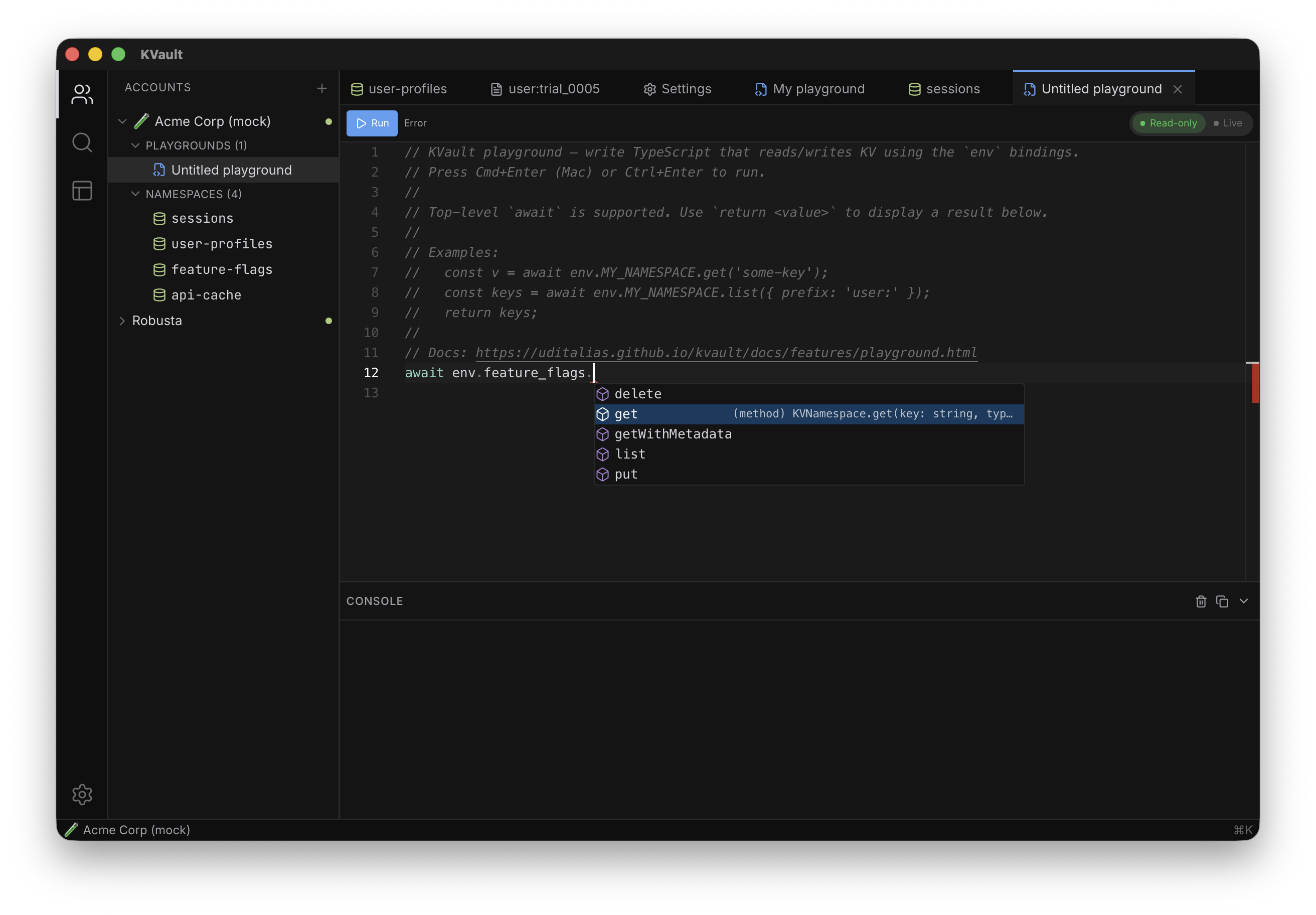Viewport: 1316px width, 915px height.
Task: Click the pencil icon next to Acme Corp
Action: point(140,120)
